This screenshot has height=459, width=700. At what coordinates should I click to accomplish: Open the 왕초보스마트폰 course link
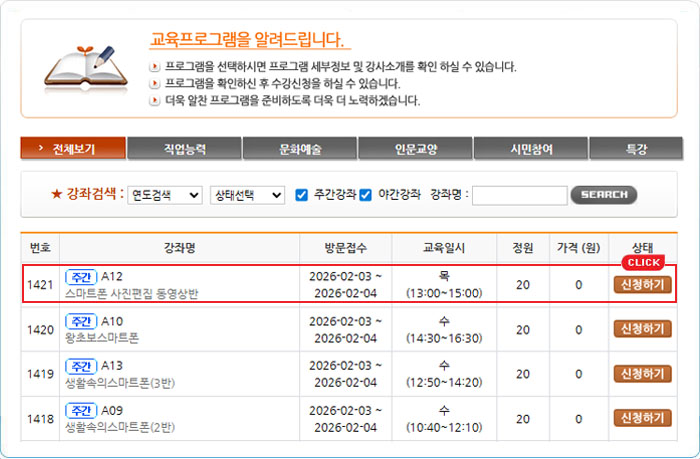(x=101, y=338)
